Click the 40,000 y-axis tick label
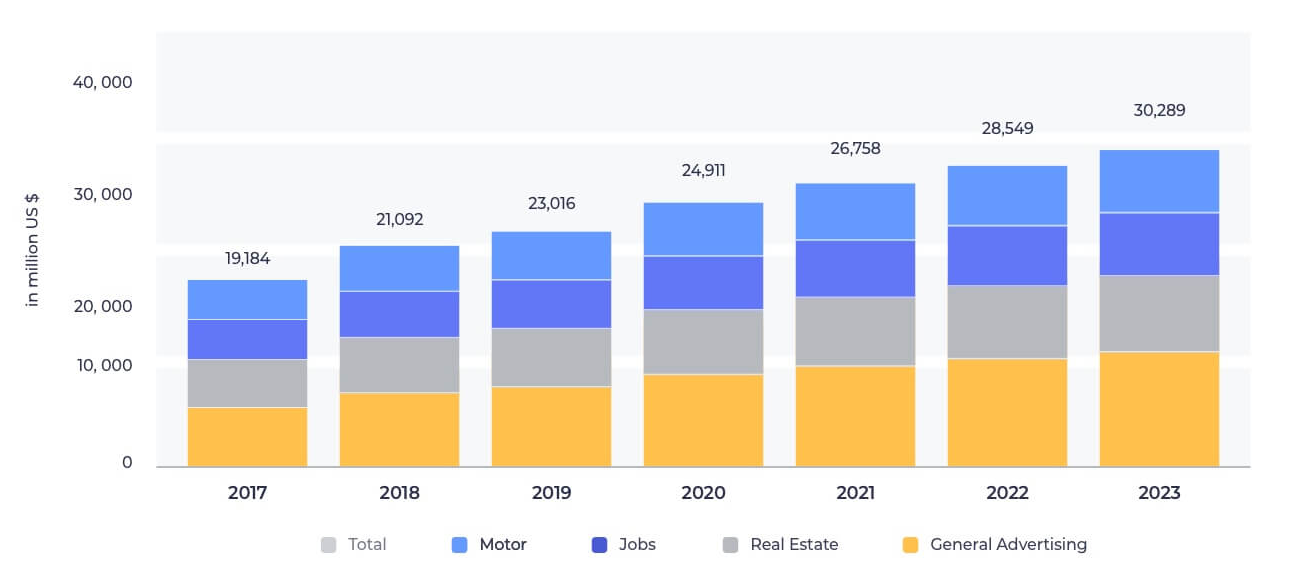 coord(102,82)
